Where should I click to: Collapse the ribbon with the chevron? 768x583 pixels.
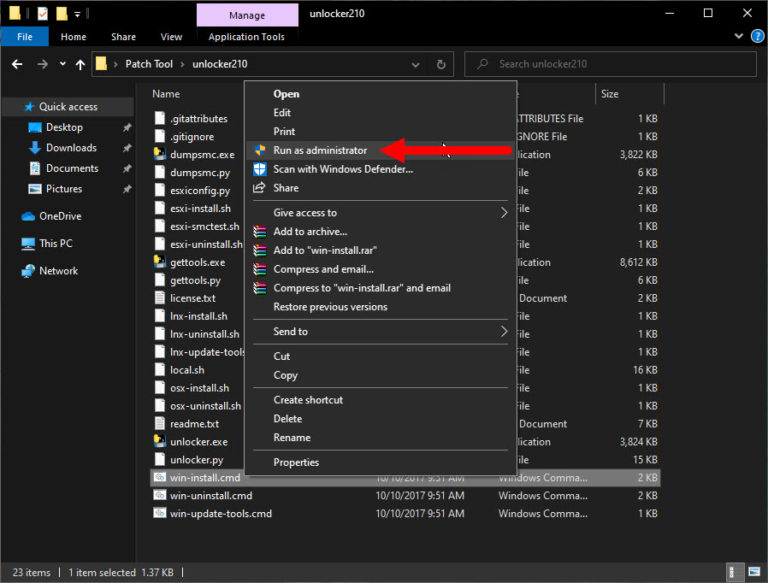[x=739, y=36]
